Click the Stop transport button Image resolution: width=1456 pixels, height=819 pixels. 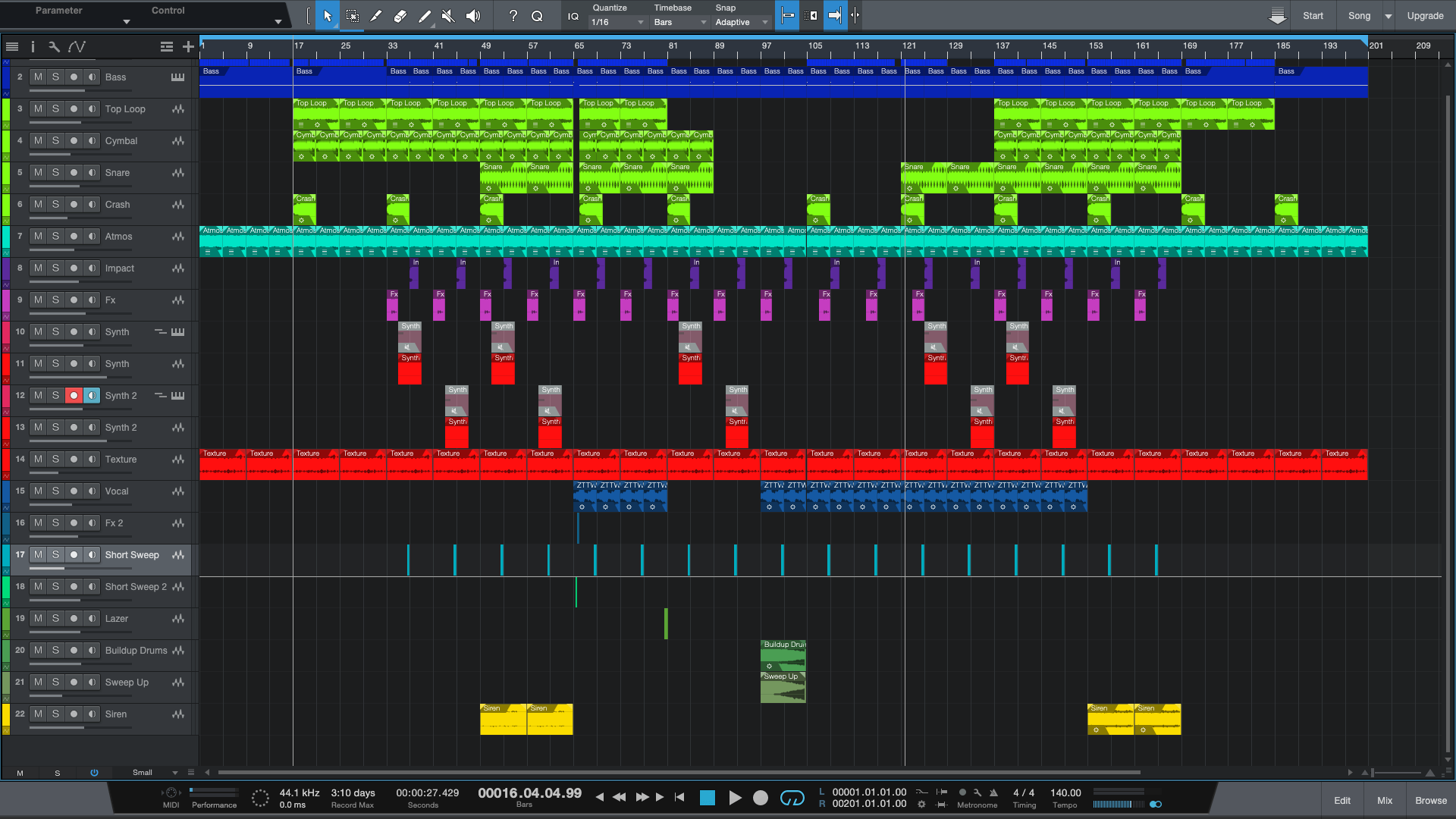click(708, 798)
